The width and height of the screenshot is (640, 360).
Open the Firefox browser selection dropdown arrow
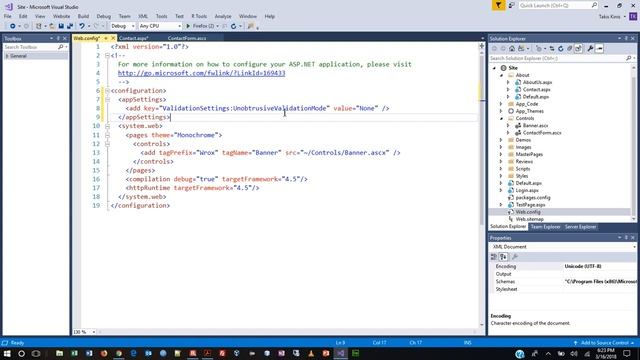[218, 26]
